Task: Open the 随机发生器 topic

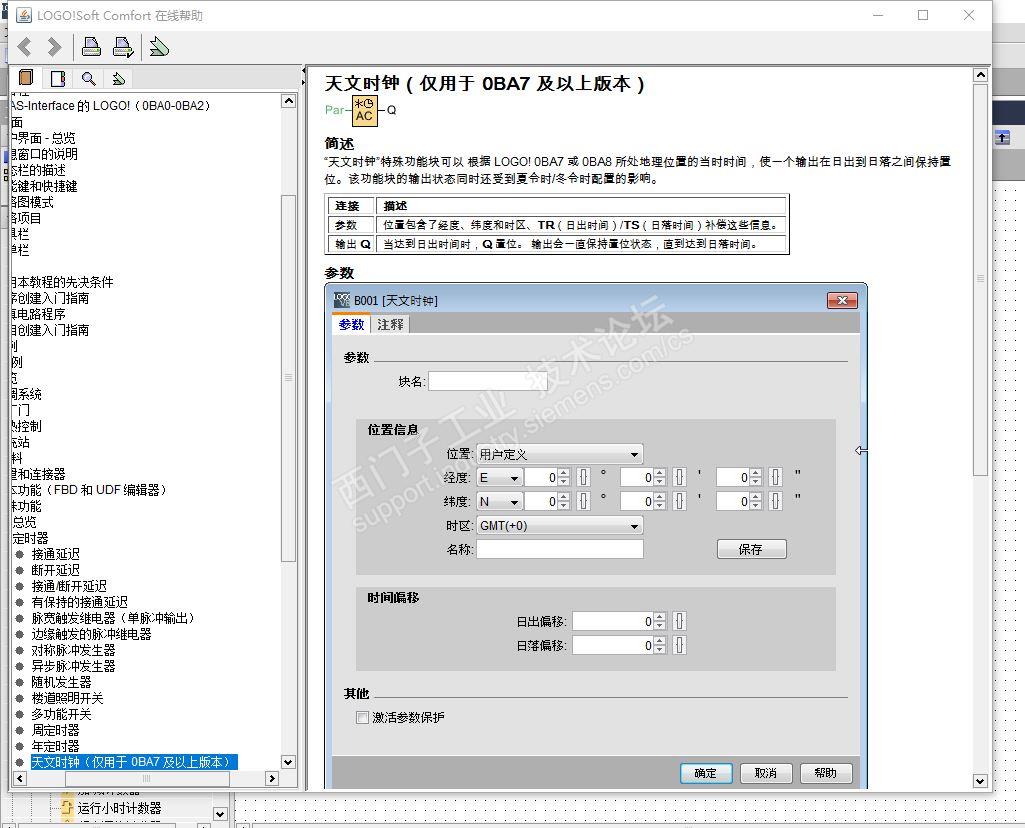Action: click(x=61, y=682)
